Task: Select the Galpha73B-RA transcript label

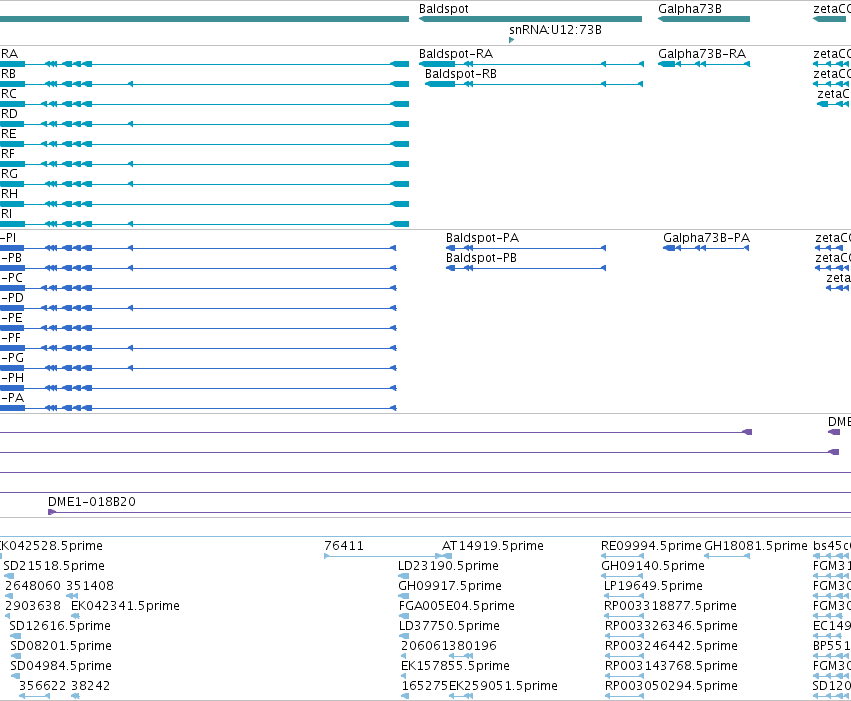Action: point(702,54)
